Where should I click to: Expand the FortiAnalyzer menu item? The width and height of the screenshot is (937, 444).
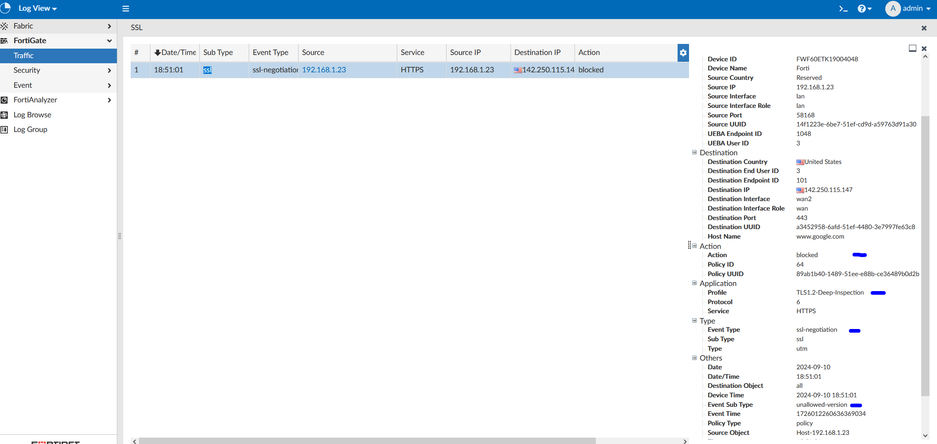[59, 100]
